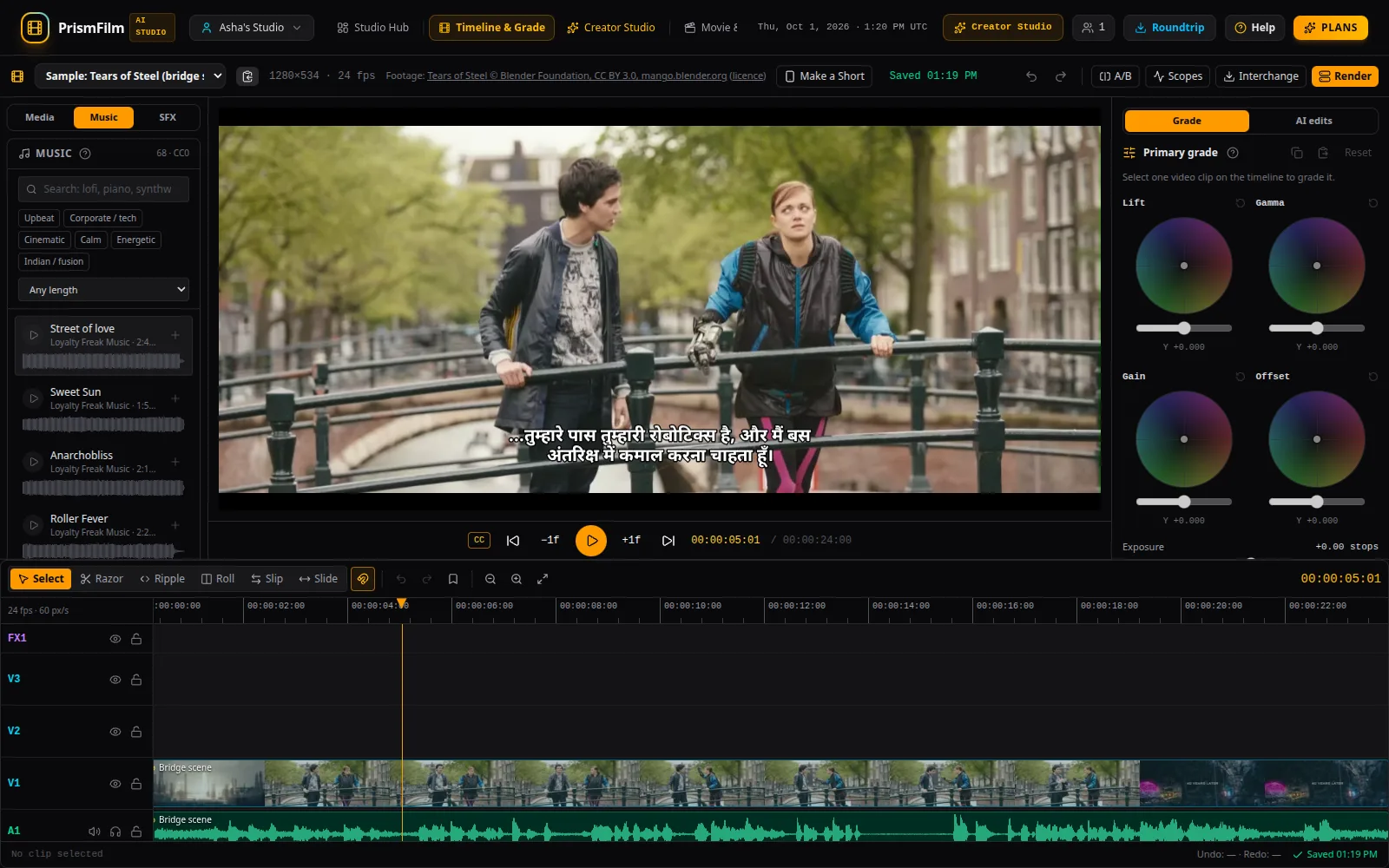Screen dimensions: 1389x868
Task: Select the Razor tool
Action: pos(102,579)
